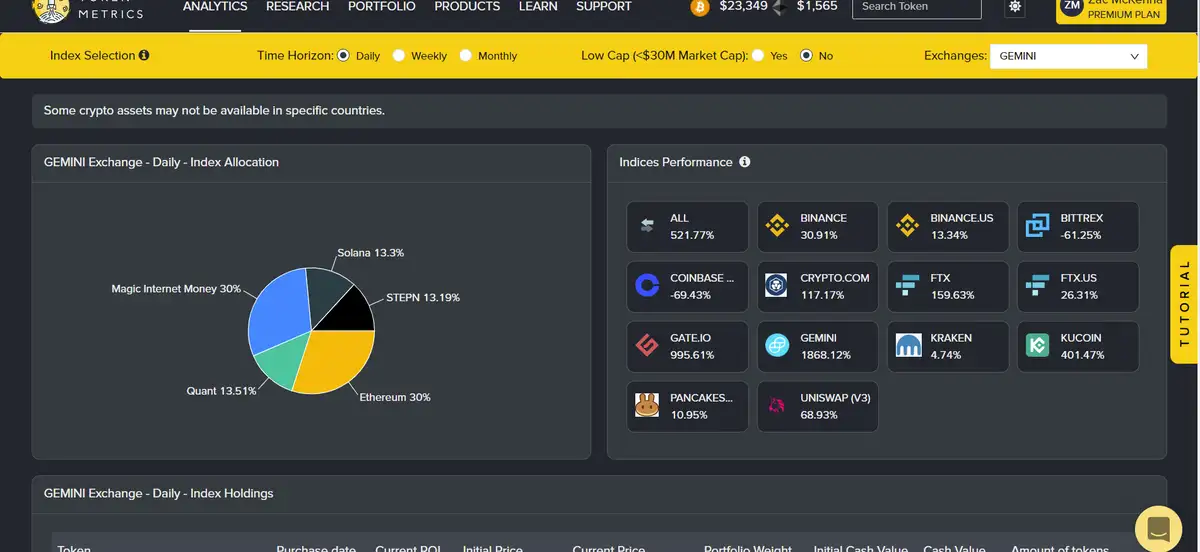Select the FTX logo icon
Screen dimensions: 1200x552
coord(907,286)
